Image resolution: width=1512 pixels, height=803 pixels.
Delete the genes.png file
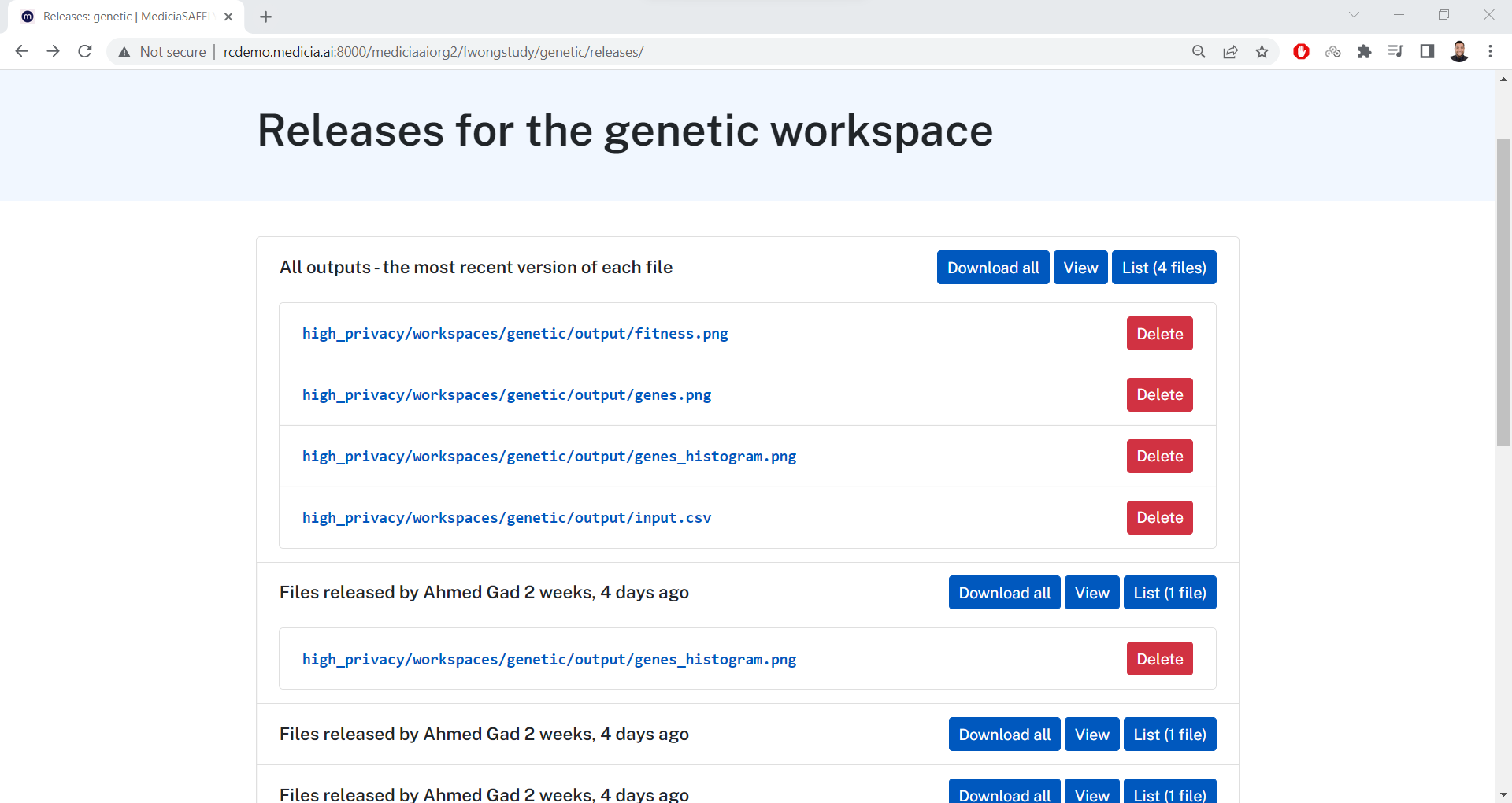1159,395
